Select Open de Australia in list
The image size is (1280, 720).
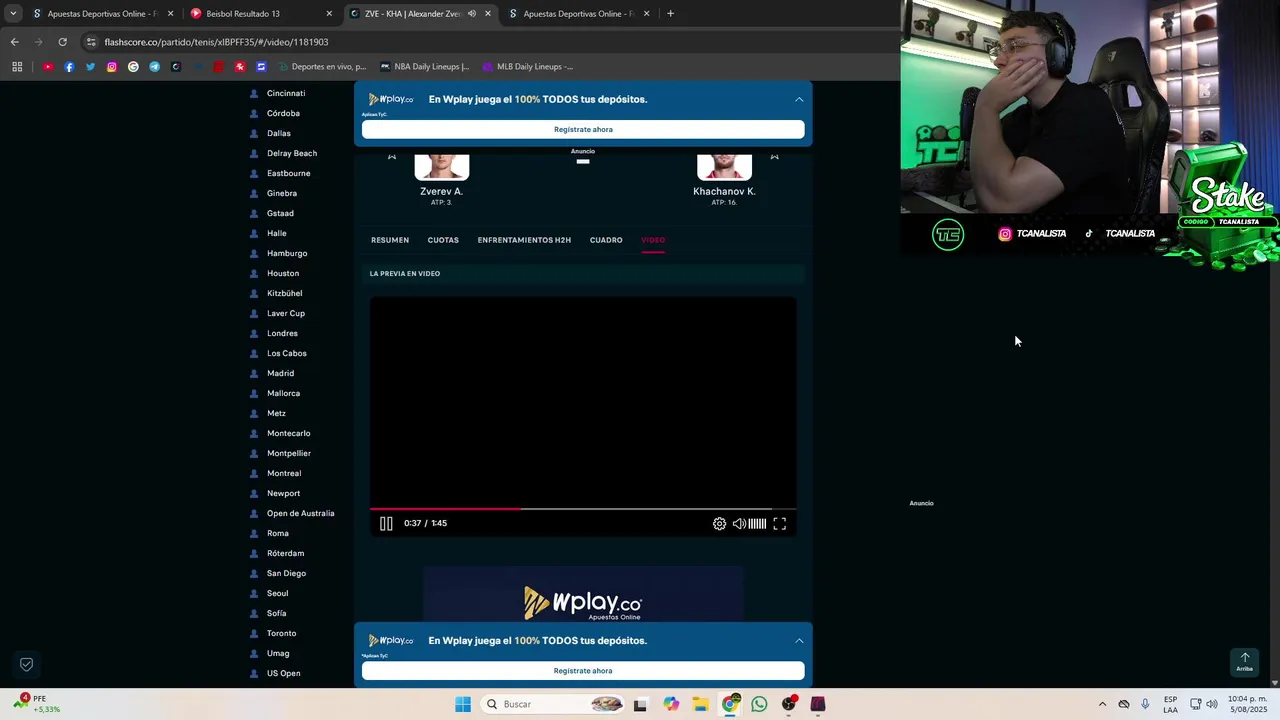(300, 513)
